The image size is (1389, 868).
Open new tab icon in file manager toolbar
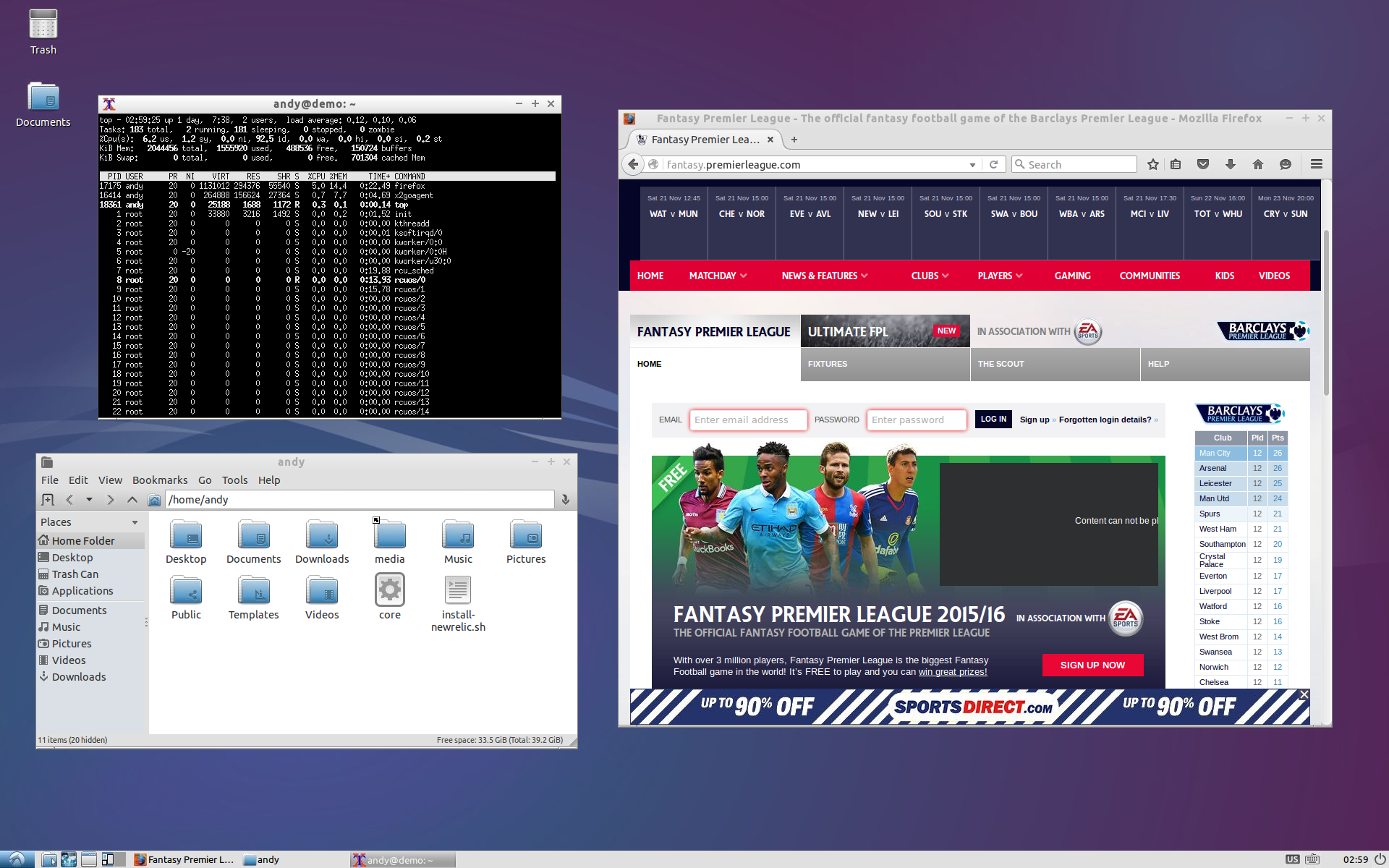click(x=48, y=499)
